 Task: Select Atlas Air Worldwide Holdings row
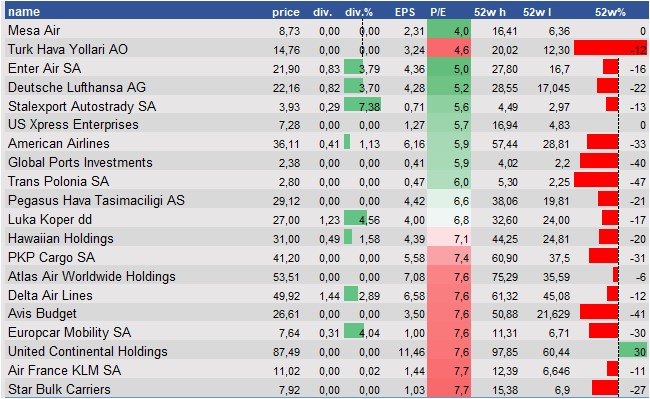pos(327,276)
